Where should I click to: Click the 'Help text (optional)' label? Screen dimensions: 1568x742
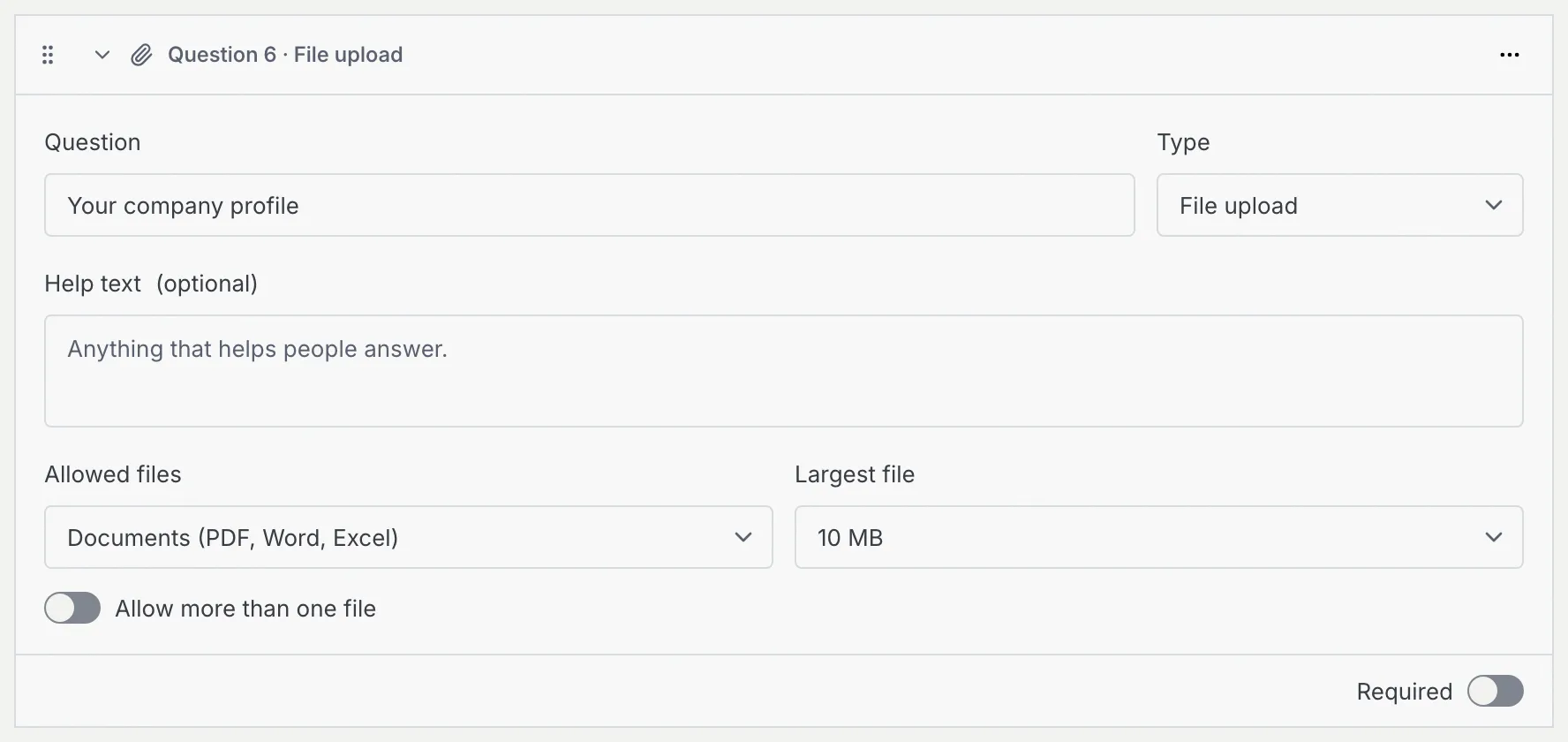151,284
